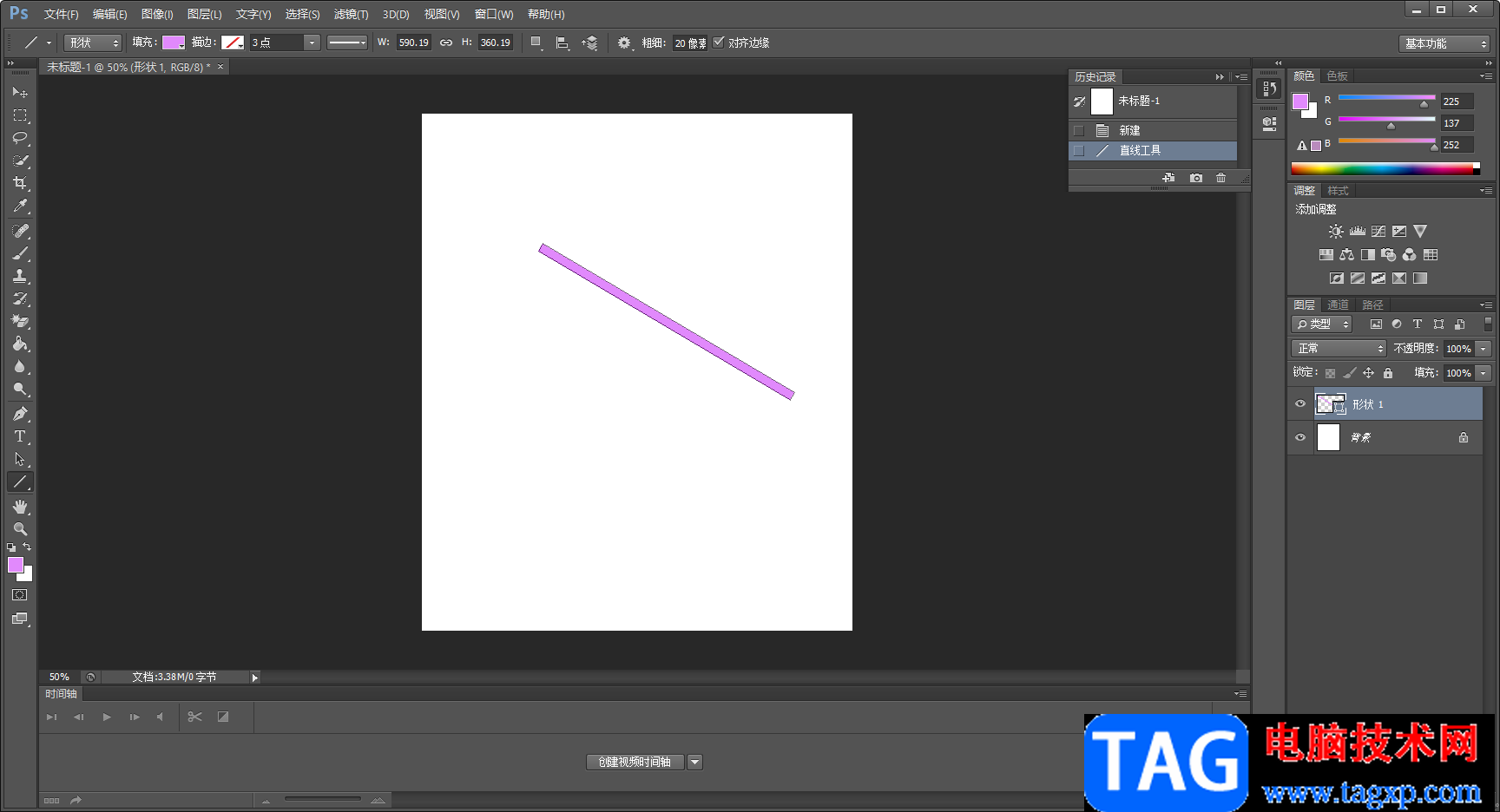1500x812 pixels.
Task: Lock layer position
Action: click(x=1368, y=373)
